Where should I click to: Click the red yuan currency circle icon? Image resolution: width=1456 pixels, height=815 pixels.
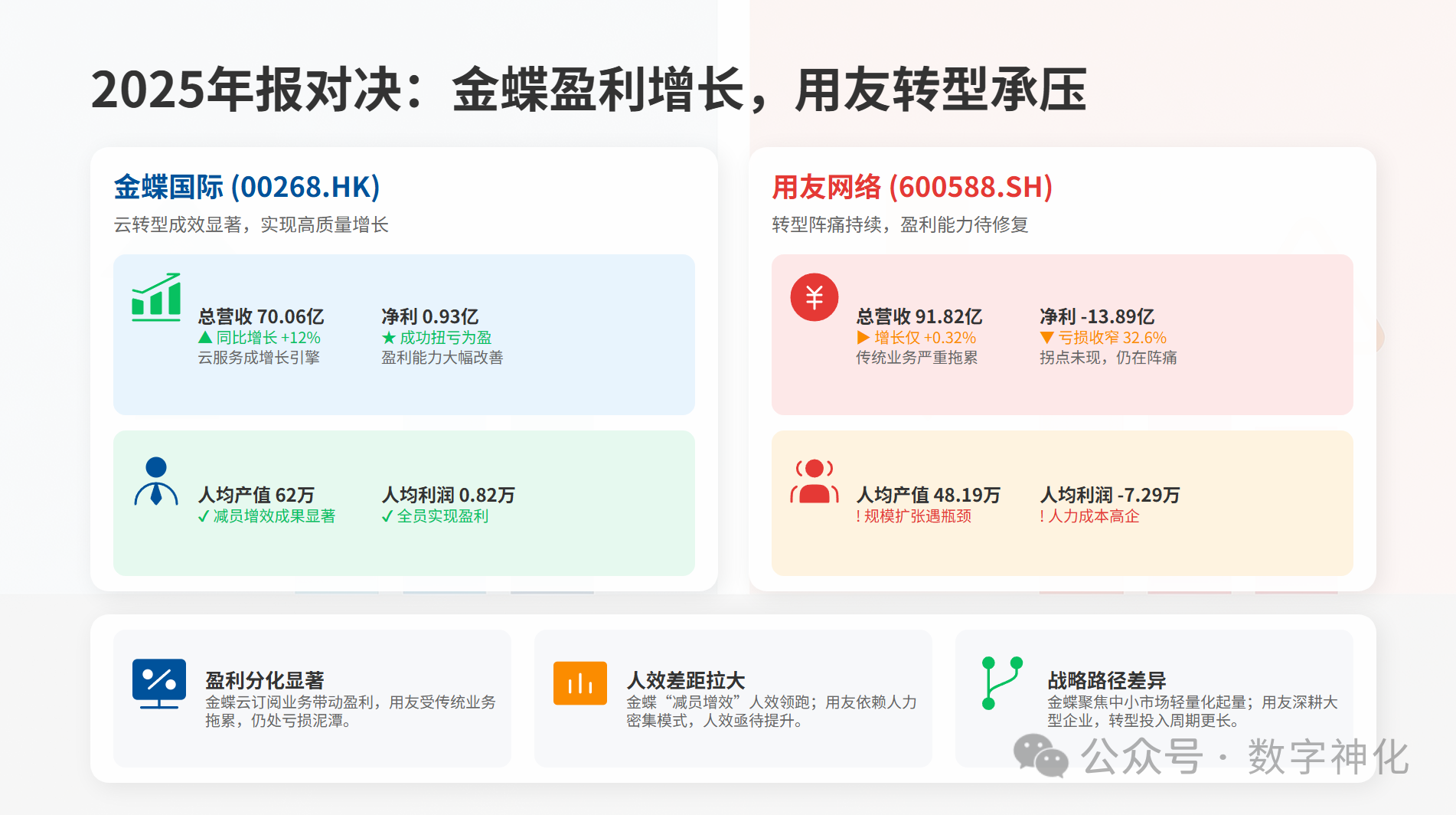(x=814, y=297)
